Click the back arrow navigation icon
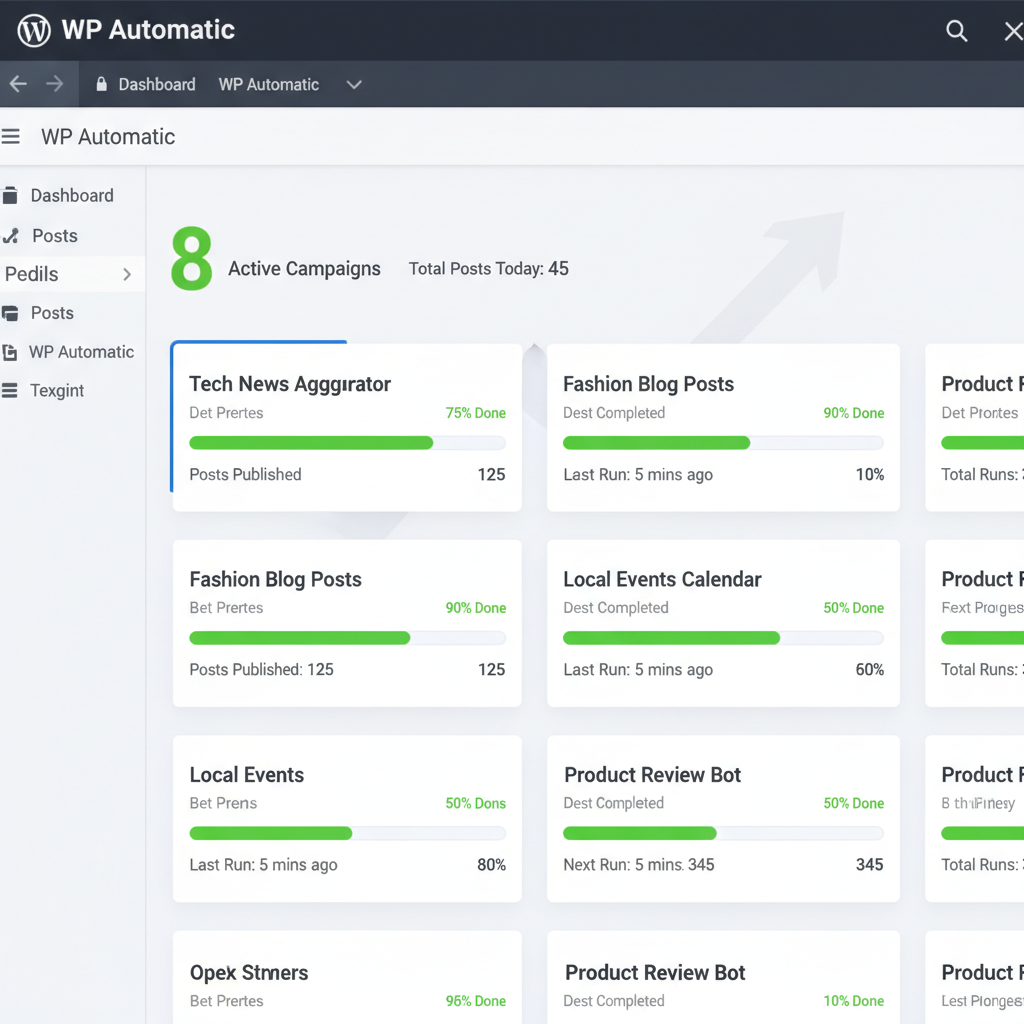 coord(17,84)
